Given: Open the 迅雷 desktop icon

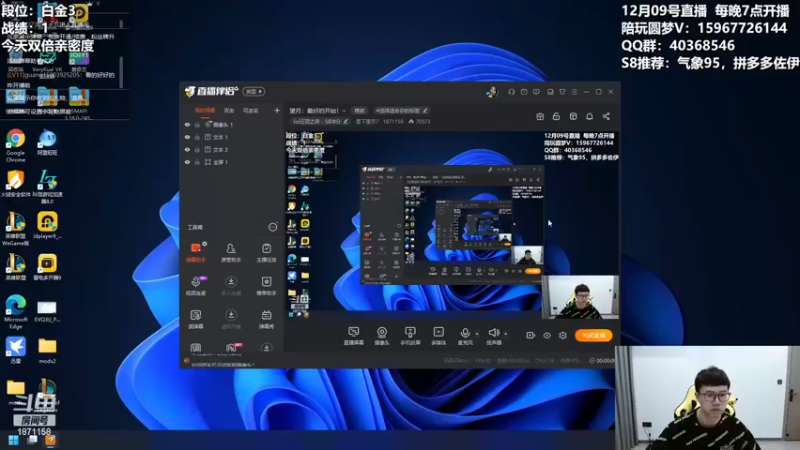Looking at the screenshot, I should [16, 350].
